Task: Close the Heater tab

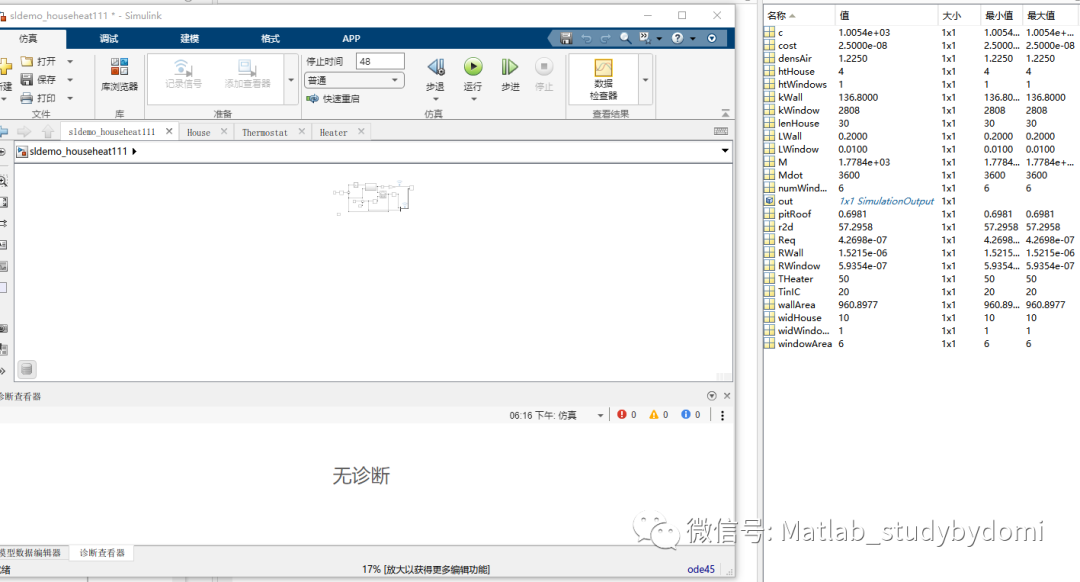Action: click(361, 131)
